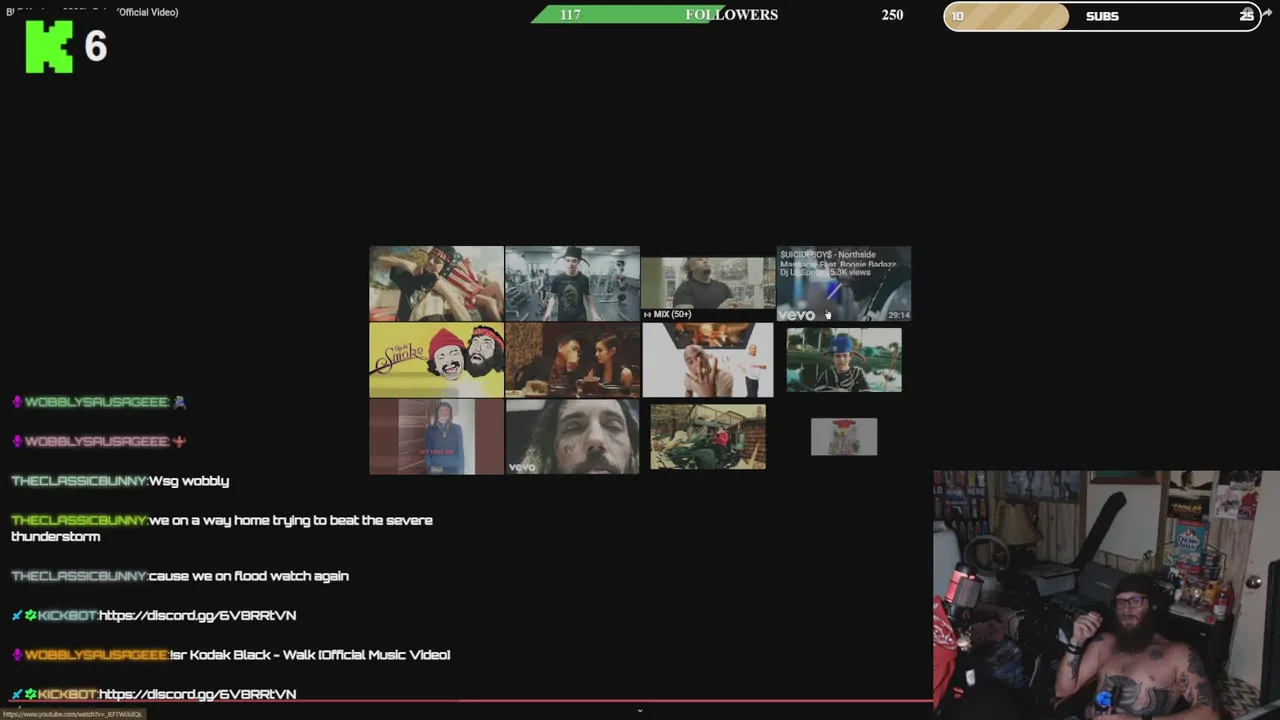
Task: Click the '!sr Kodak Black - Walk' chat message
Action: [310, 655]
